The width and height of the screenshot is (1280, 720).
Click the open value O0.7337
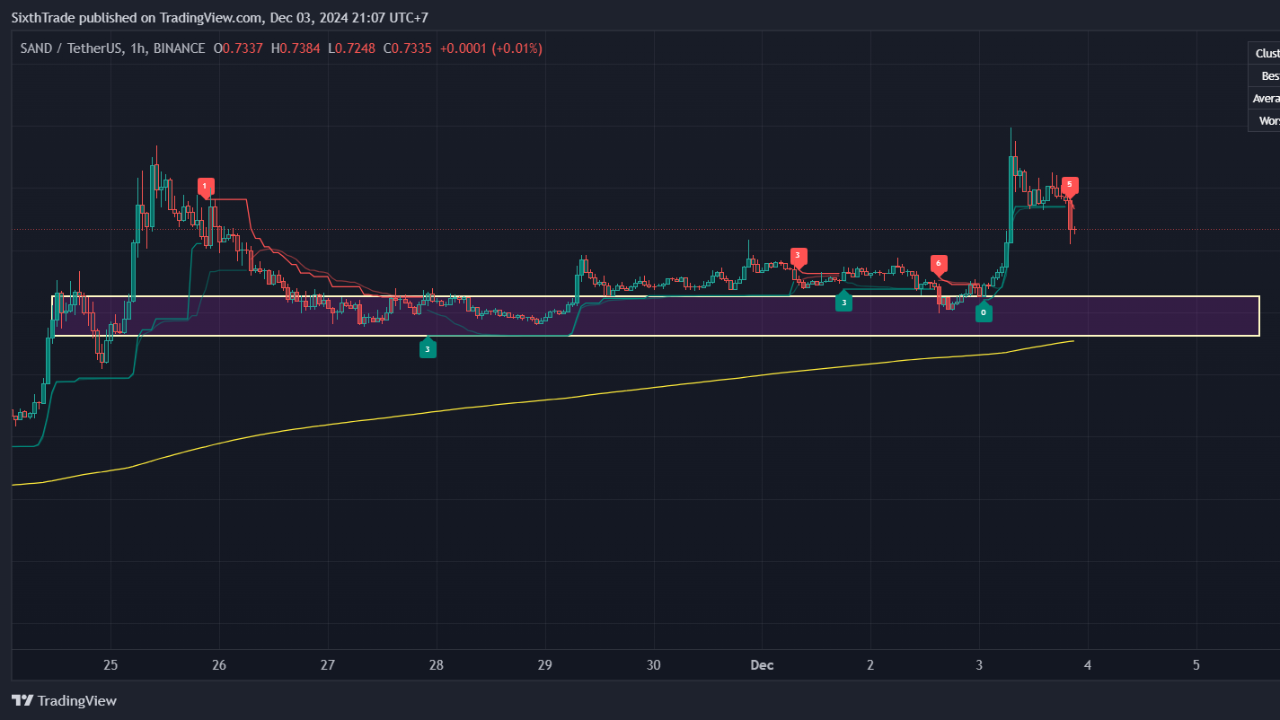tap(238, 48)
